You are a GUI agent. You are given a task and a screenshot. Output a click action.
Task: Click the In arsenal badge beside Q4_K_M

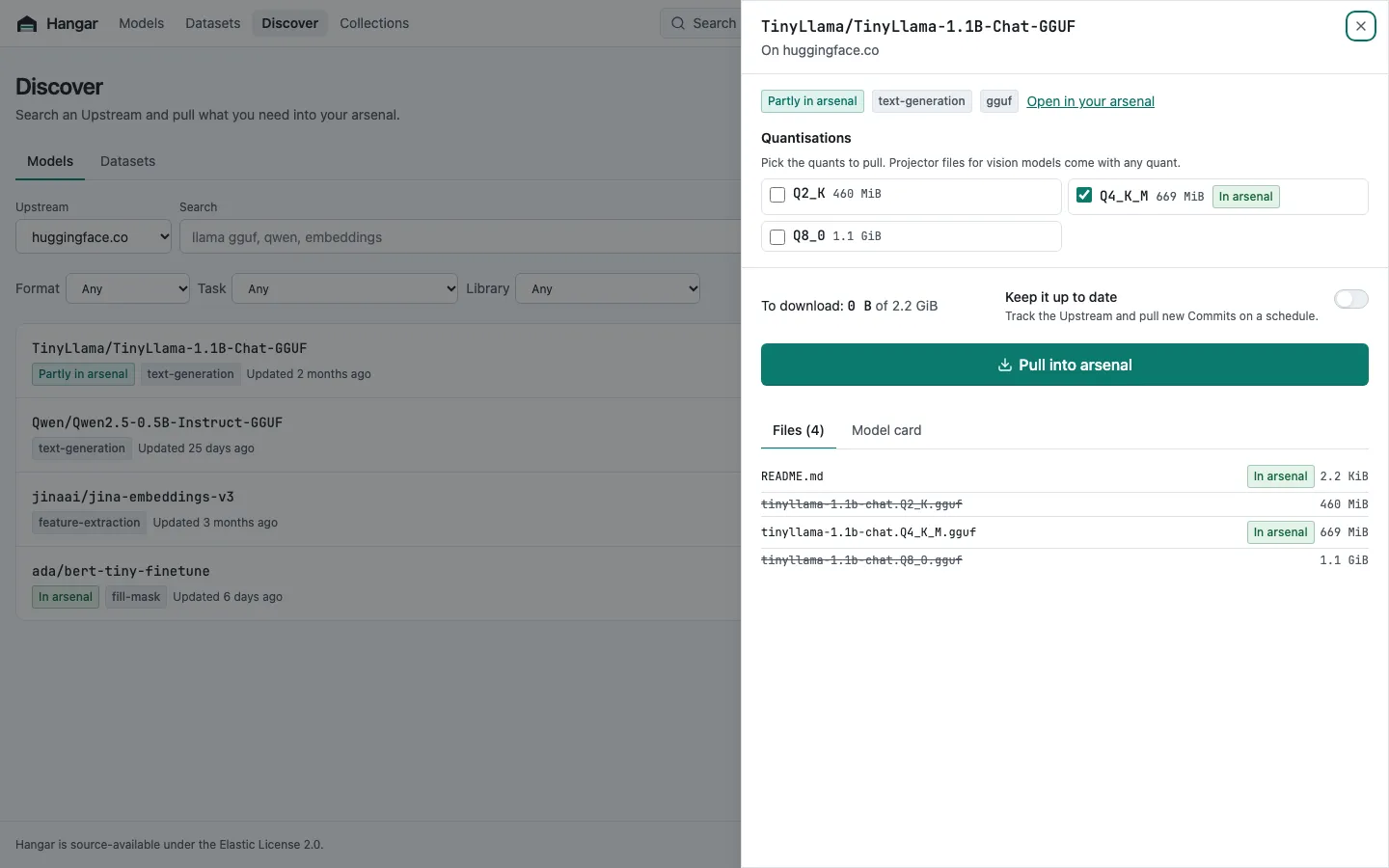click(1245, 197)
